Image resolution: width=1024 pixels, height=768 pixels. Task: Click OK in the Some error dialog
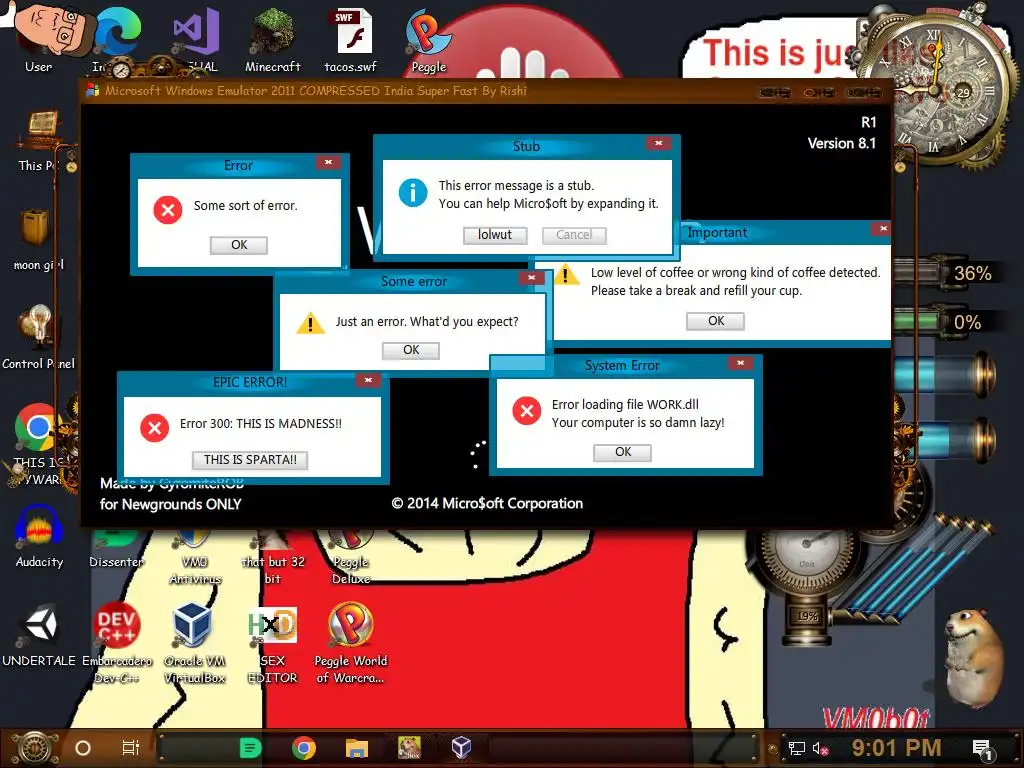point(411,350)
